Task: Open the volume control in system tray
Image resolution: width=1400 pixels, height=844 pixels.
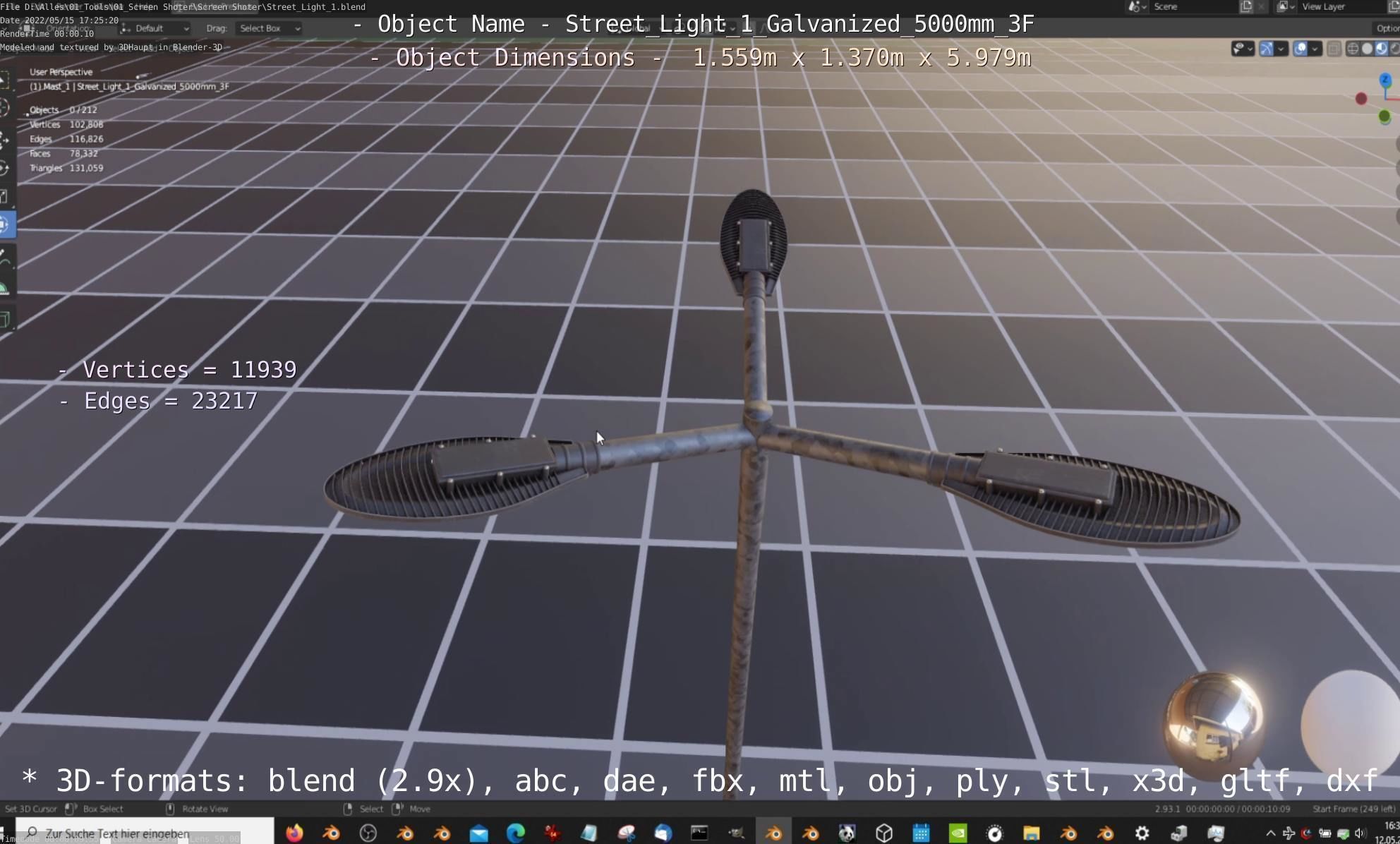Action: coord(1360,833)
